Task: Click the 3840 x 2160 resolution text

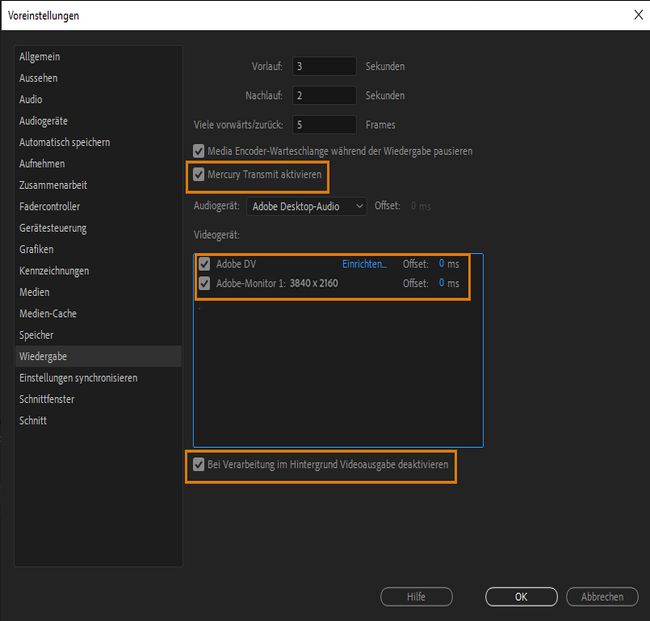Action: coord(314,284)
